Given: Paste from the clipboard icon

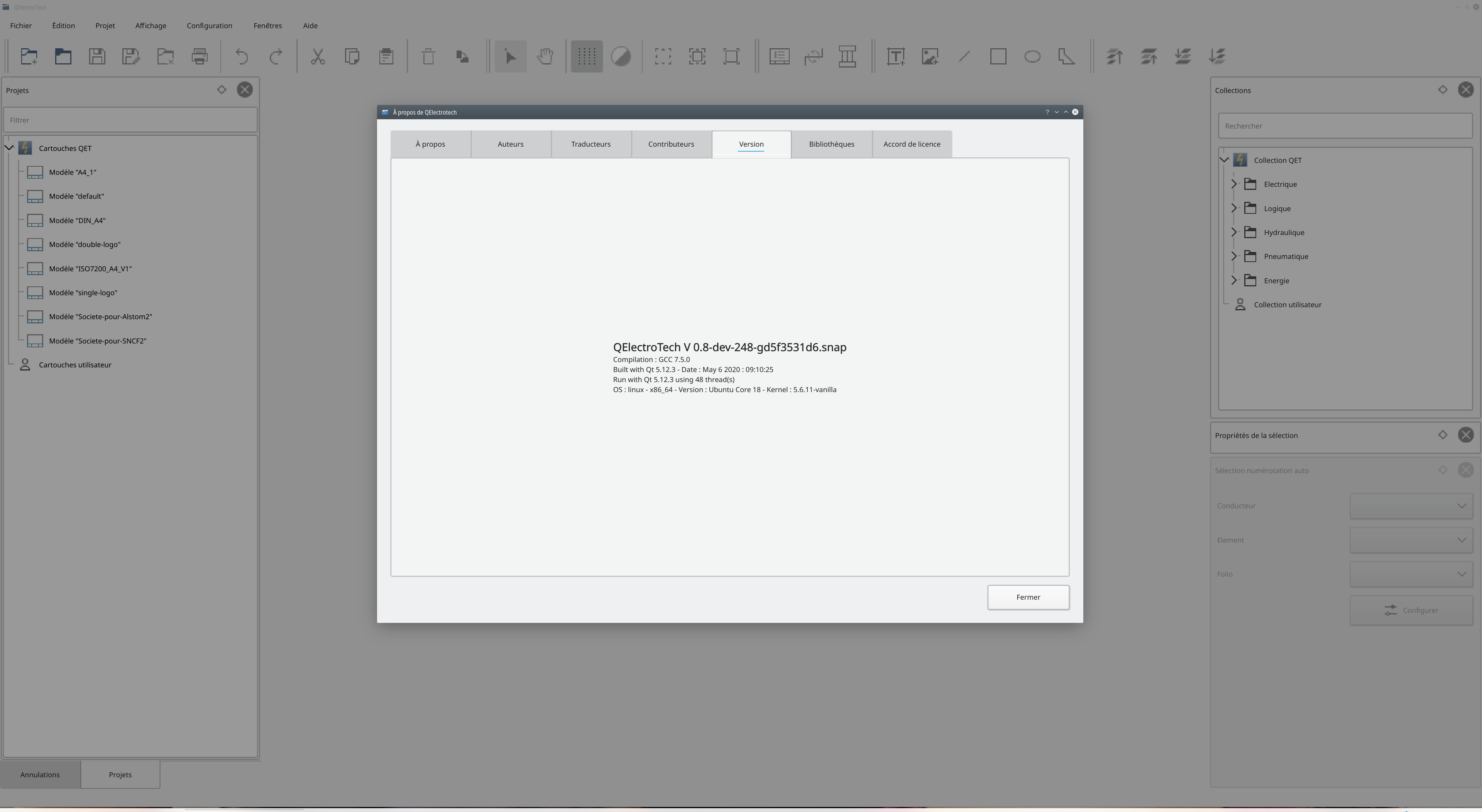Looking at the screenshot, I should [x=386, y=56].
